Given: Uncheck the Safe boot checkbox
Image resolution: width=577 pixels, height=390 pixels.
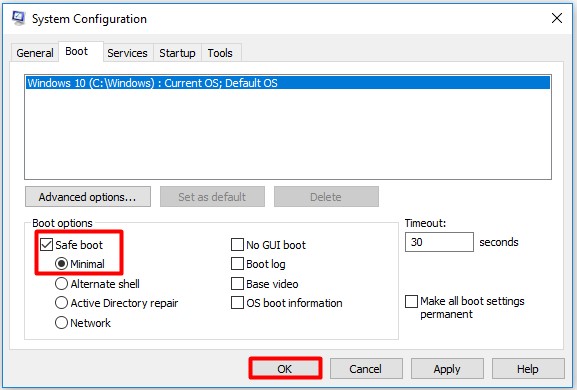Looking at the screenshot, I should [46, 245].
